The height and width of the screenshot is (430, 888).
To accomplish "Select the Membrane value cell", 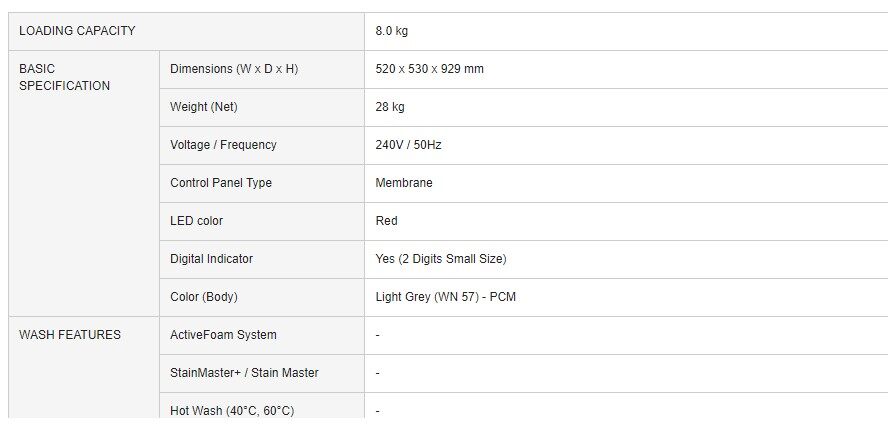I will point(404,183).
